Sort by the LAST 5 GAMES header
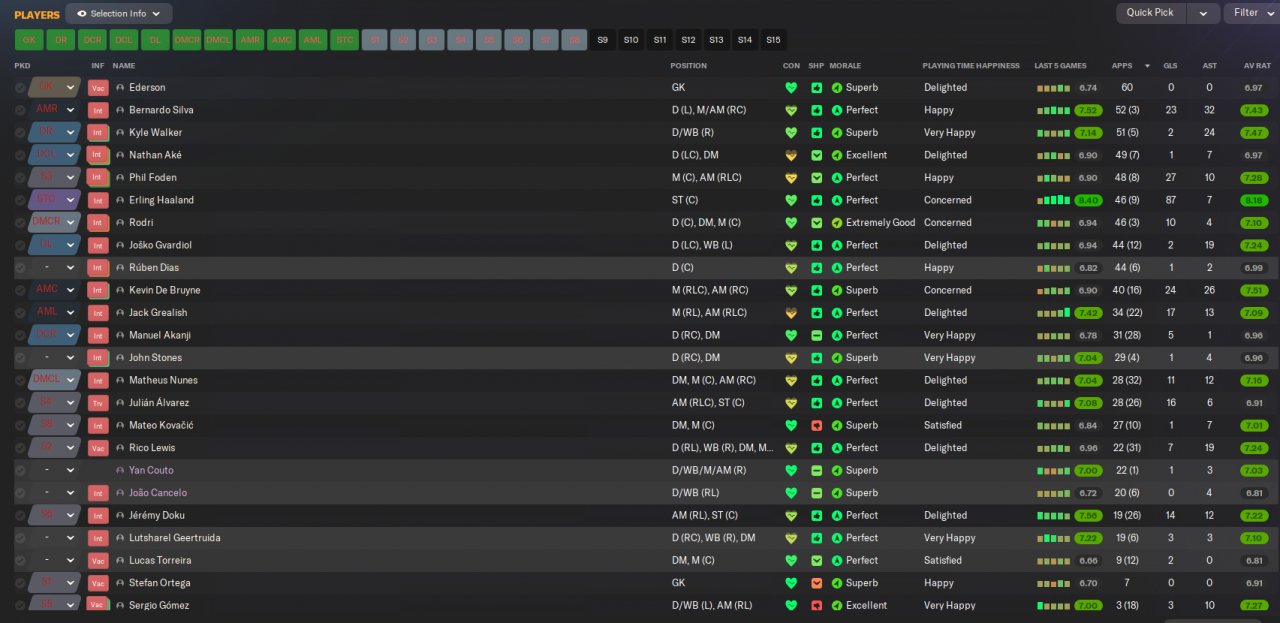Image resolution: width=1280 pixels, height=623 pixels. (x=1060, y=66)
